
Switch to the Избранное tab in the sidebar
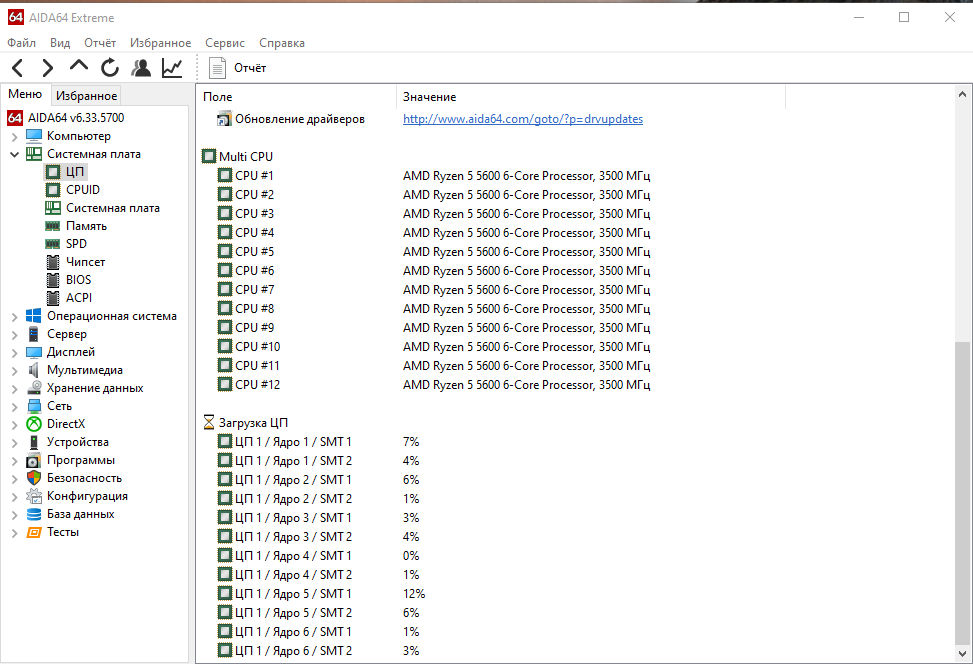tap(86, 96)
